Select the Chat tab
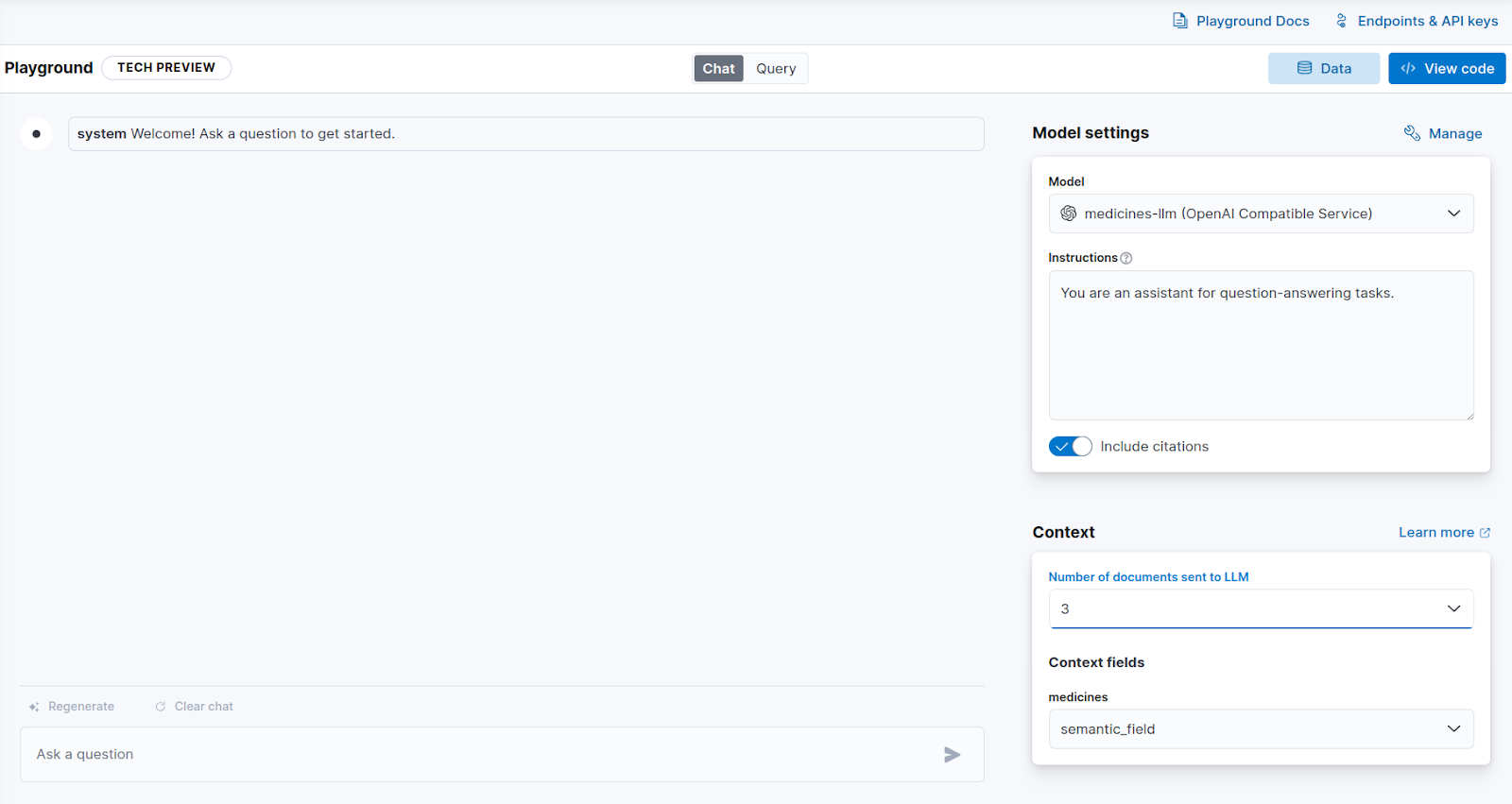This screenshot has width=1512, height=804. (718, 68)
